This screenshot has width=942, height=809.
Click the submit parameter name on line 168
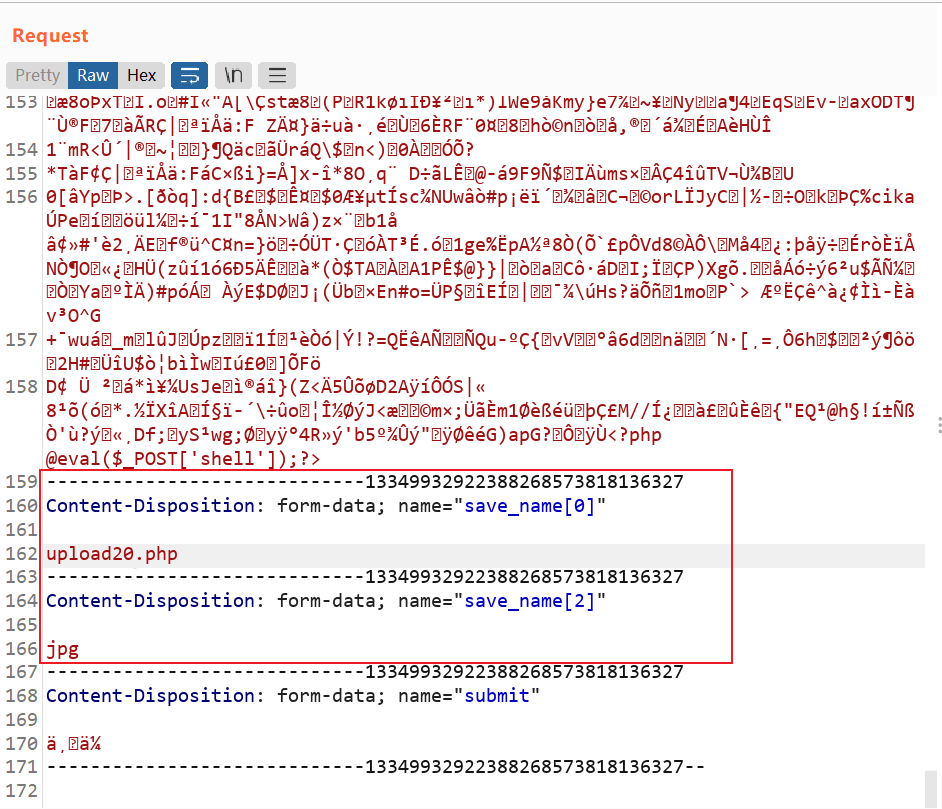[x=497, y=696]
